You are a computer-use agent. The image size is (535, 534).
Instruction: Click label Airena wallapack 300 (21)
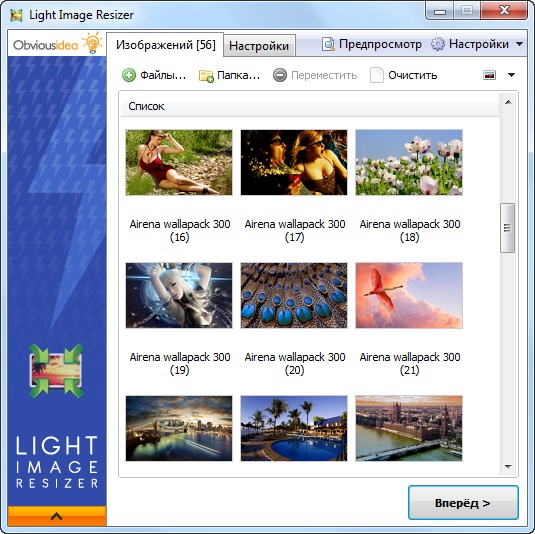[410, 363]
